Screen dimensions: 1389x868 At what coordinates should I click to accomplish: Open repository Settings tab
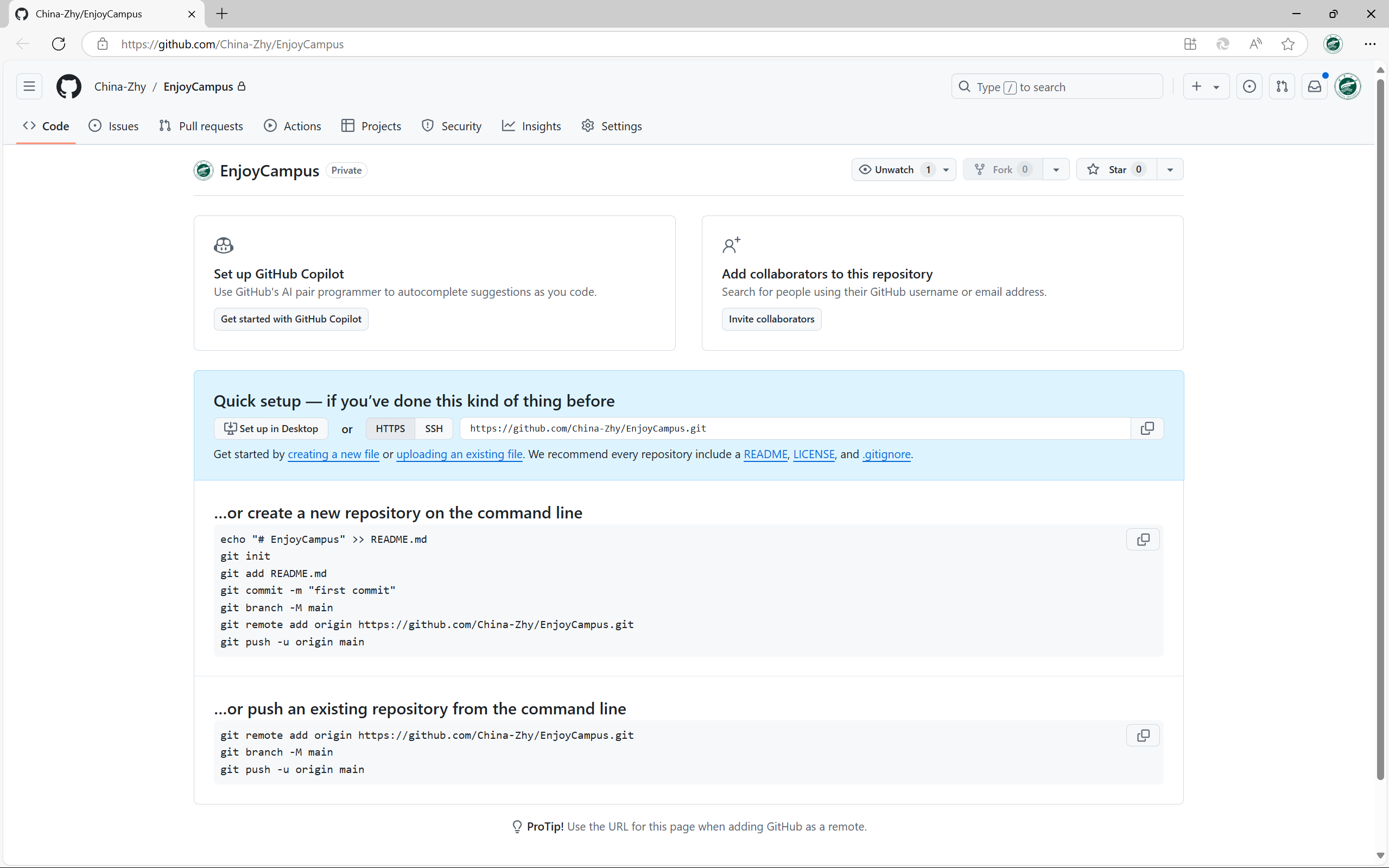coord(612,126)
